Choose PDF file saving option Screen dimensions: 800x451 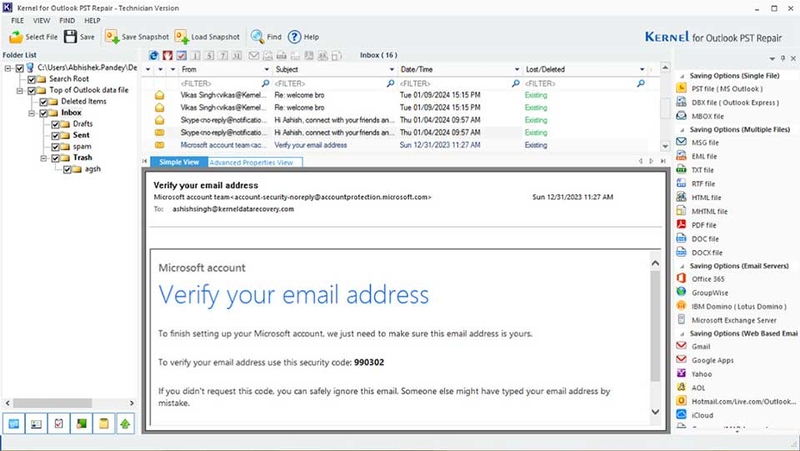(x=704, y=225)
